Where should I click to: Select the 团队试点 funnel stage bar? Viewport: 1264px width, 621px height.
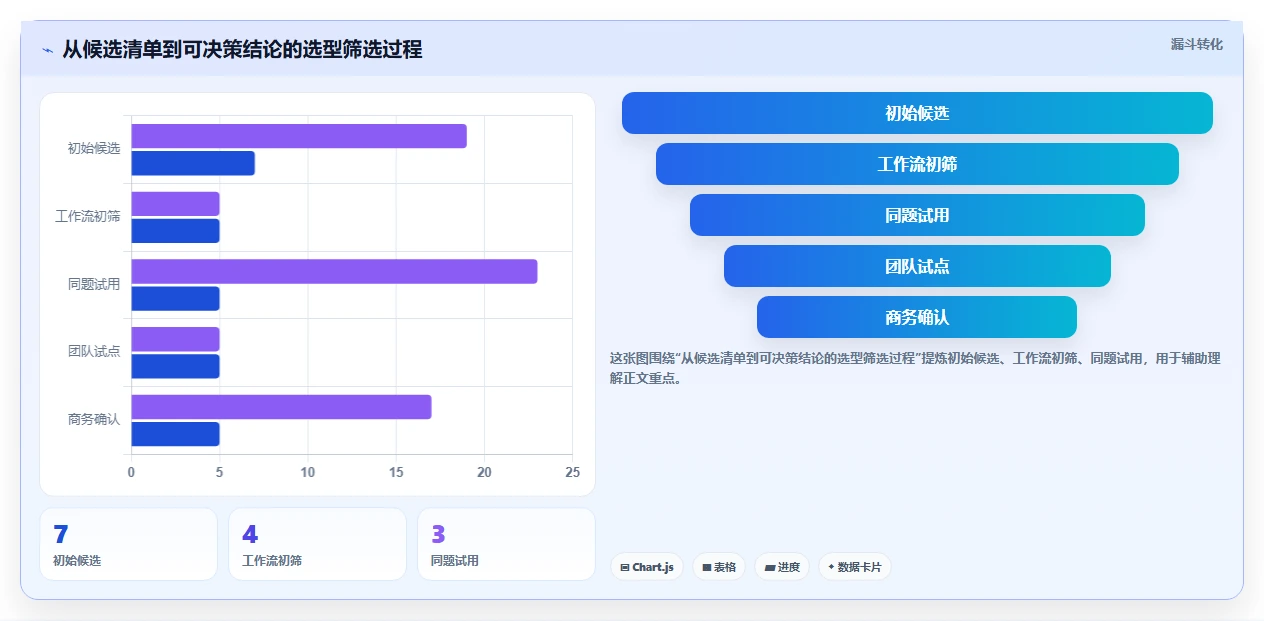(917, 266)
